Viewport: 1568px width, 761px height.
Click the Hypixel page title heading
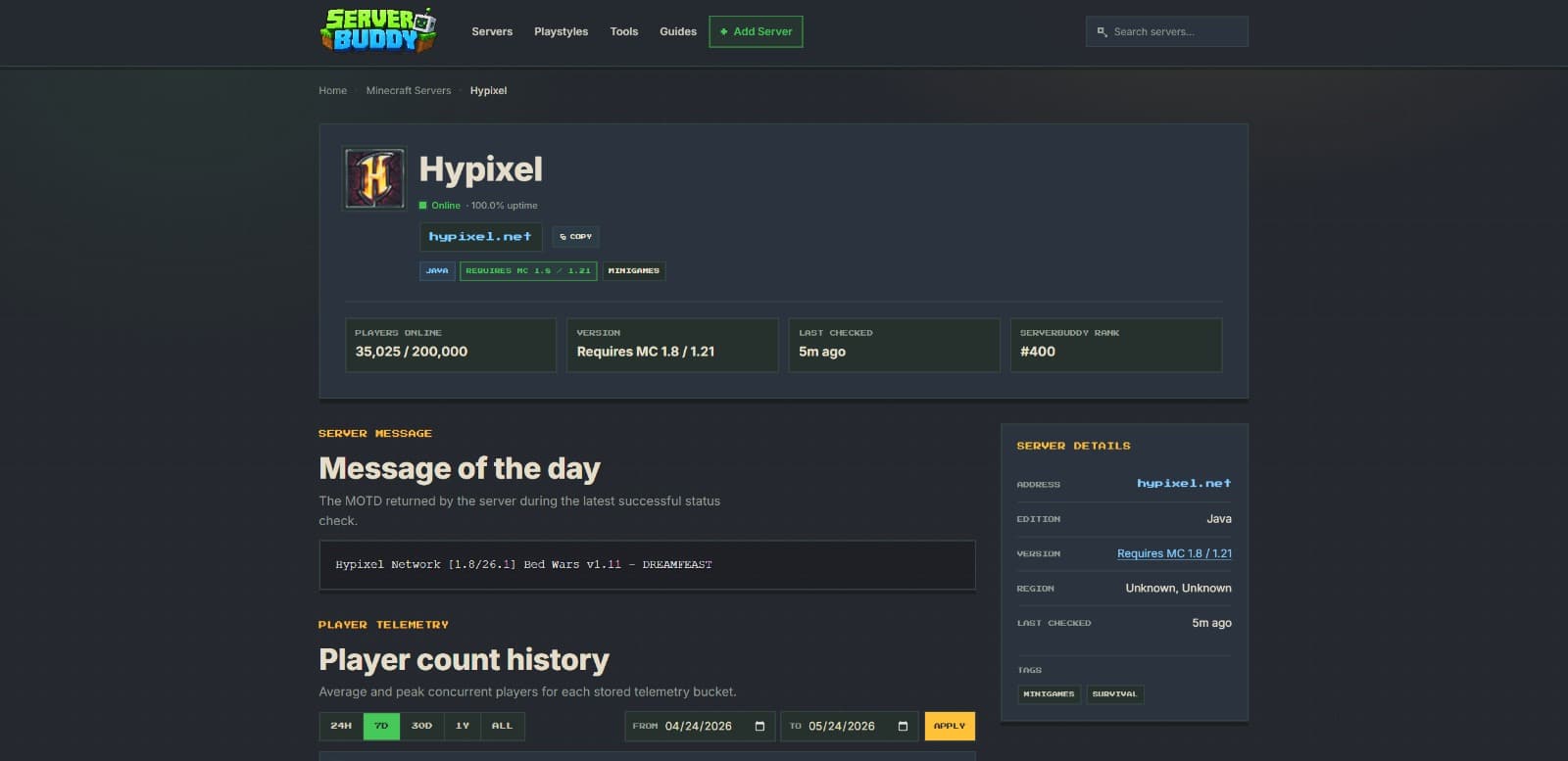coord(481,169)
